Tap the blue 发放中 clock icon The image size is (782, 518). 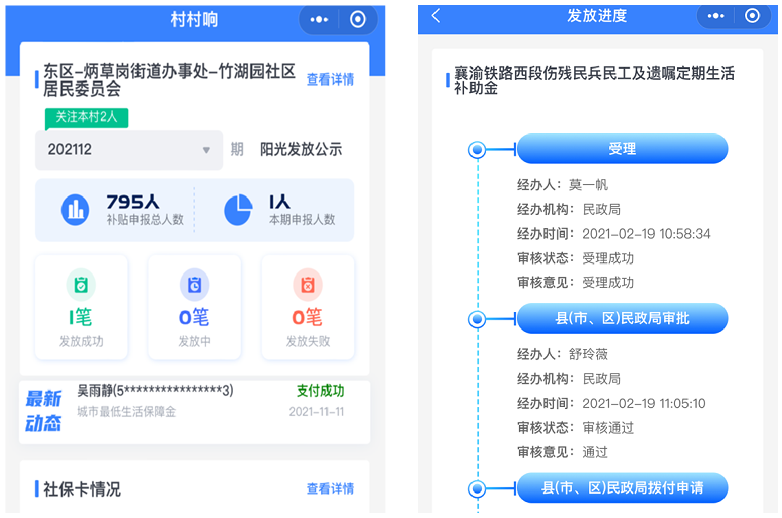195,285
